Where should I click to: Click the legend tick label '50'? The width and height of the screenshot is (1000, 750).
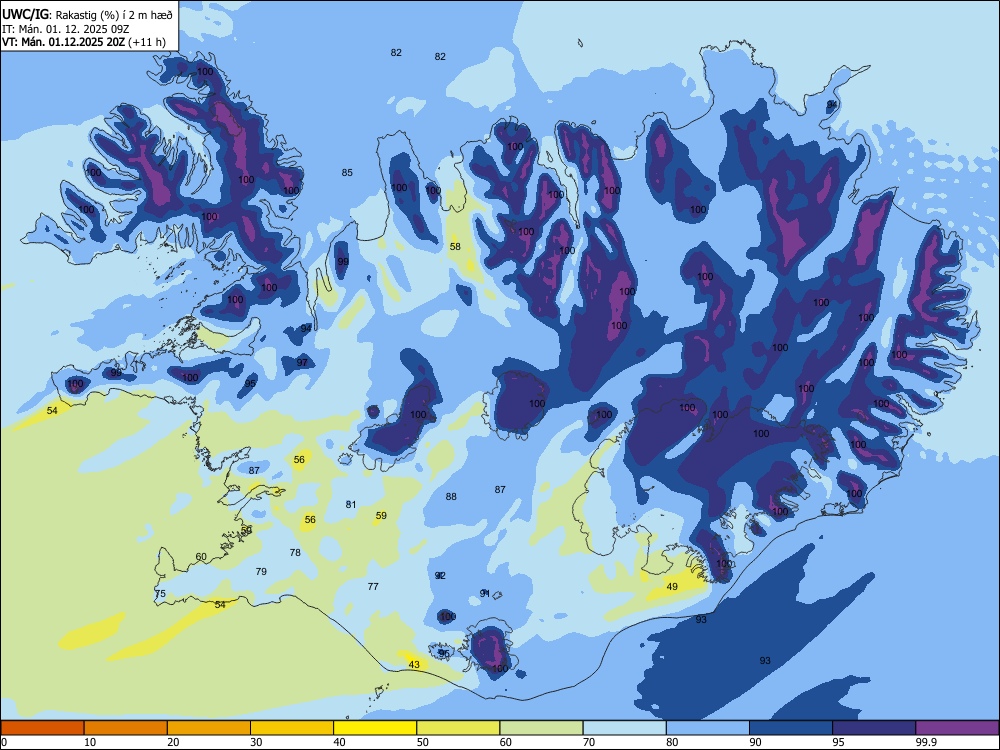pos(423,742)
